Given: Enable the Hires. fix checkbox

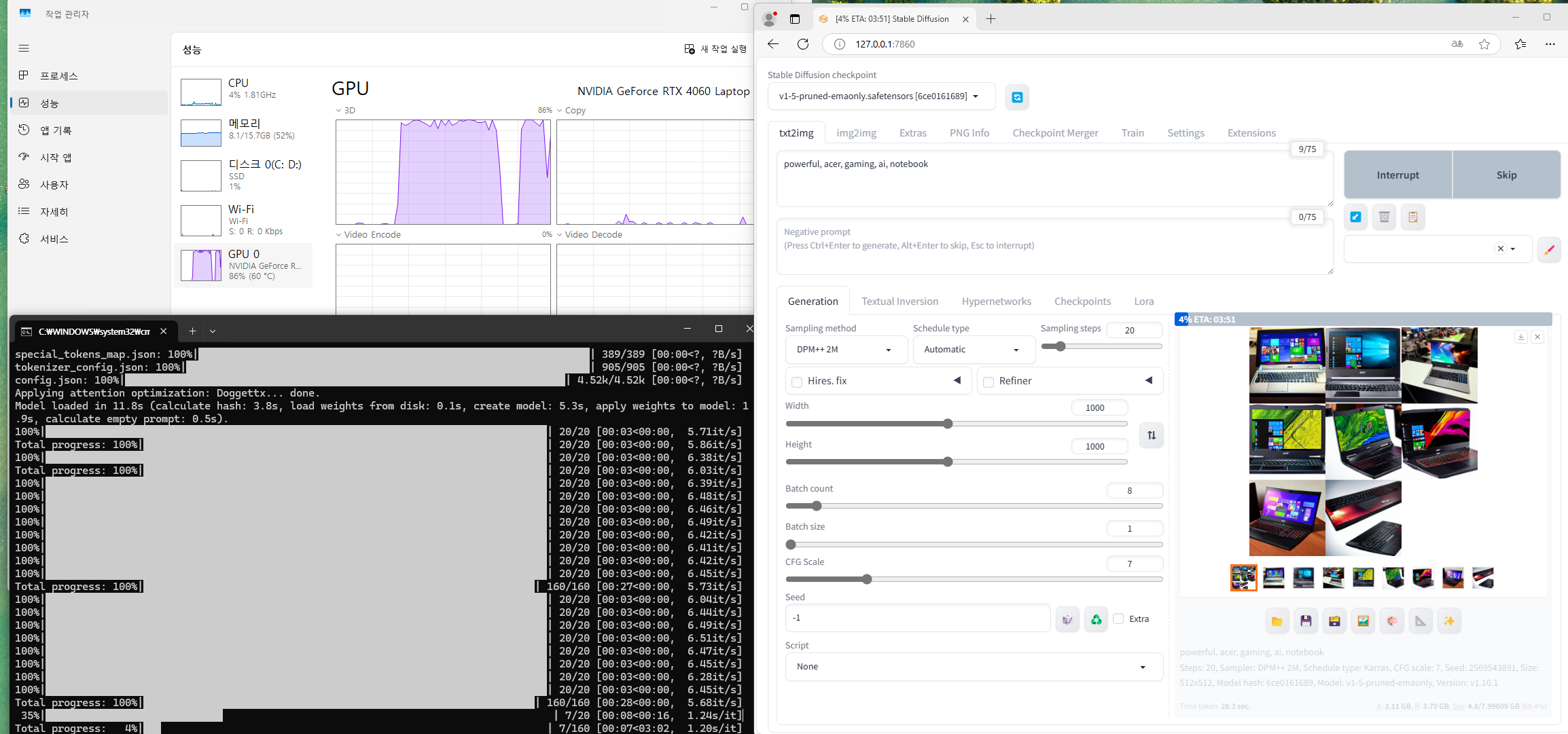Looking at the screenshot, I should (x=797, y=382).
